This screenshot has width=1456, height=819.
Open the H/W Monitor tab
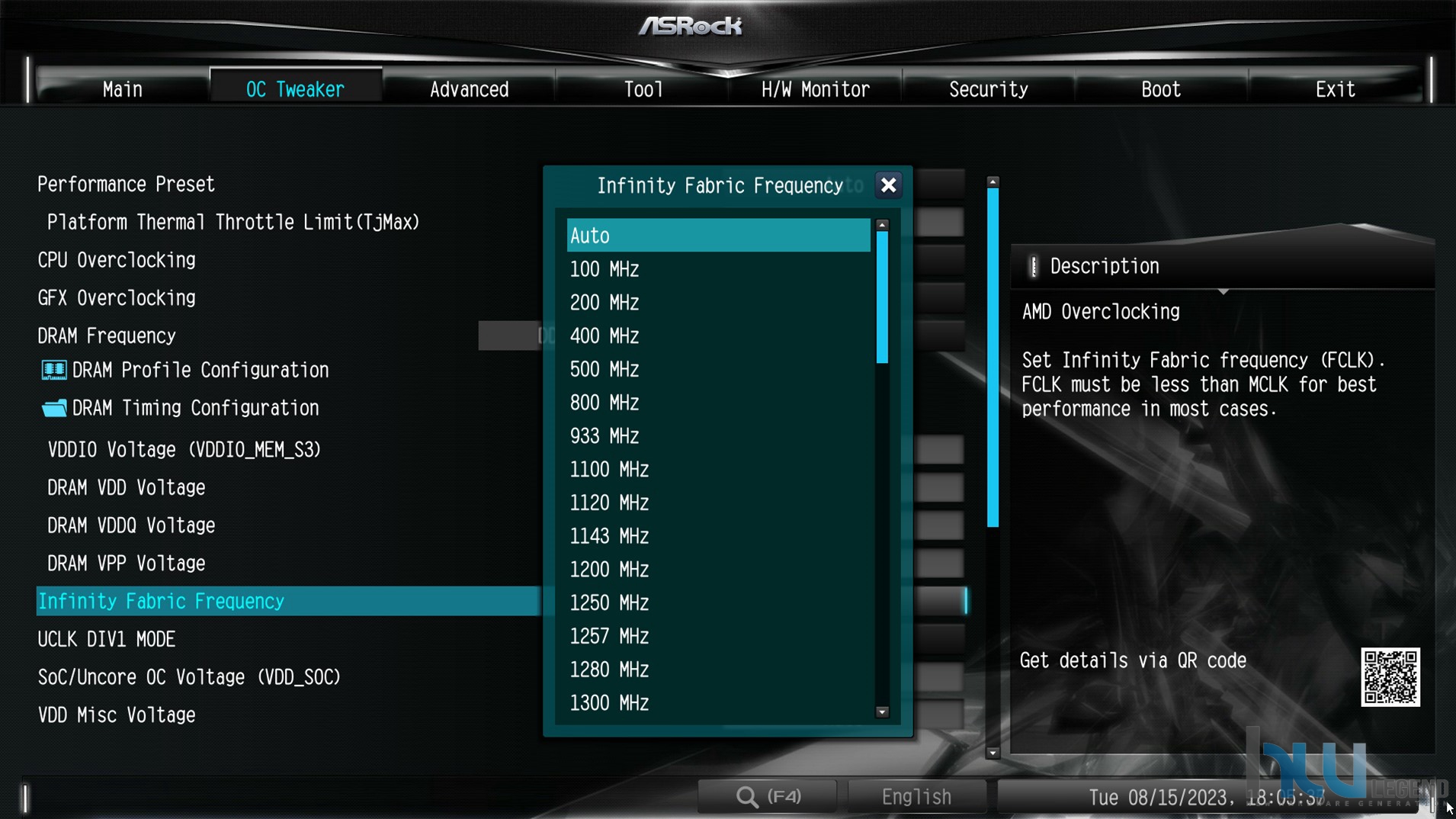pos(815,89)
